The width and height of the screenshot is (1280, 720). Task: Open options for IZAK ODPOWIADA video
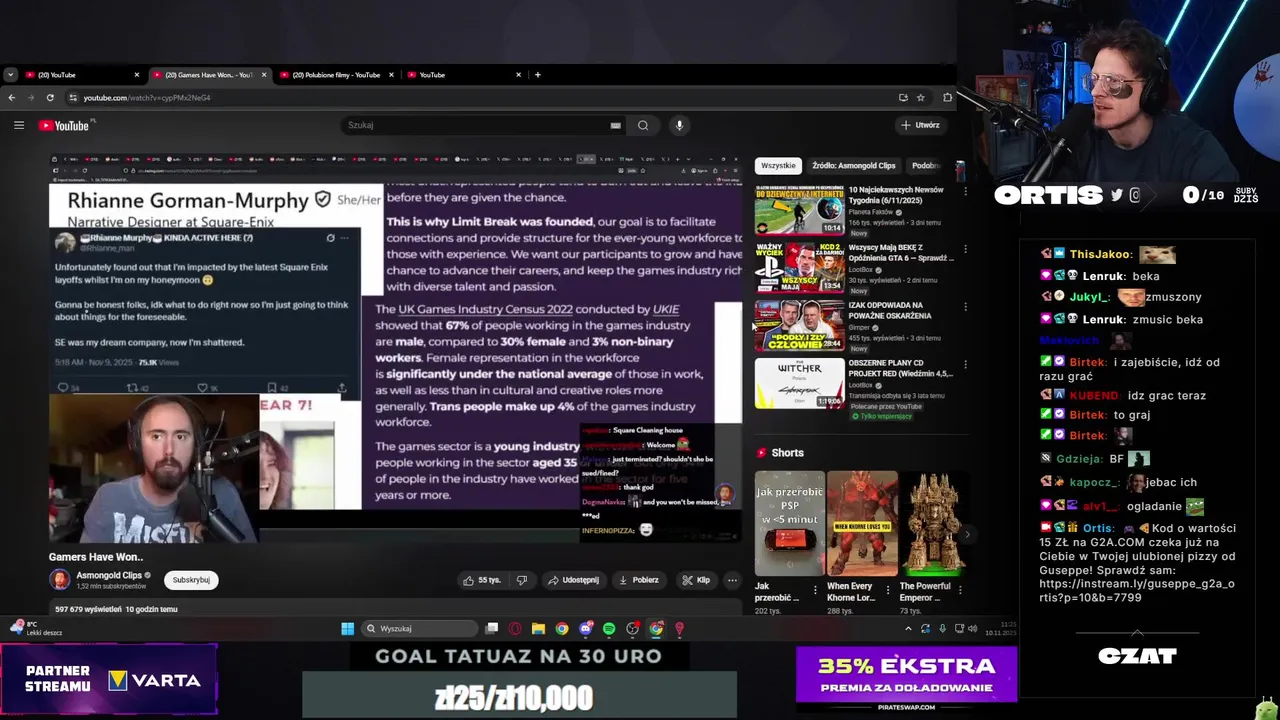965,307
